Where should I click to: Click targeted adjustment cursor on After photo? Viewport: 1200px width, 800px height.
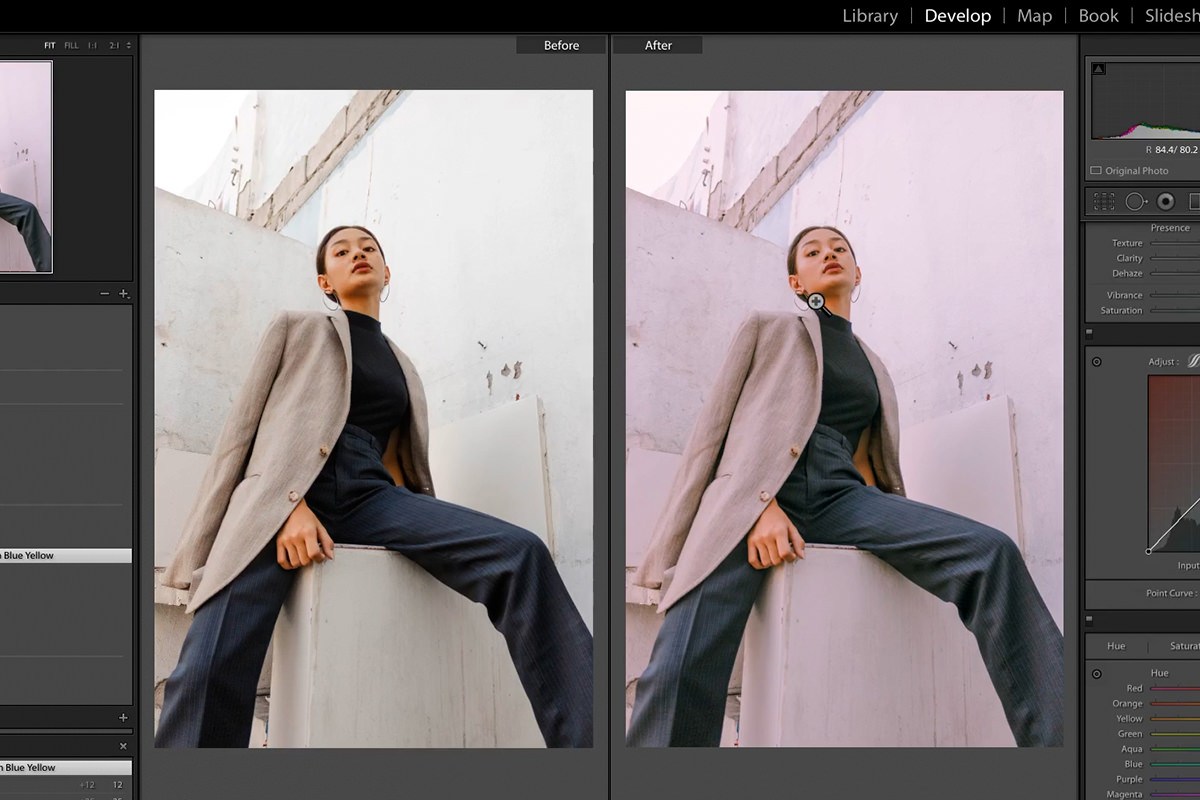(x=816, y=301)
